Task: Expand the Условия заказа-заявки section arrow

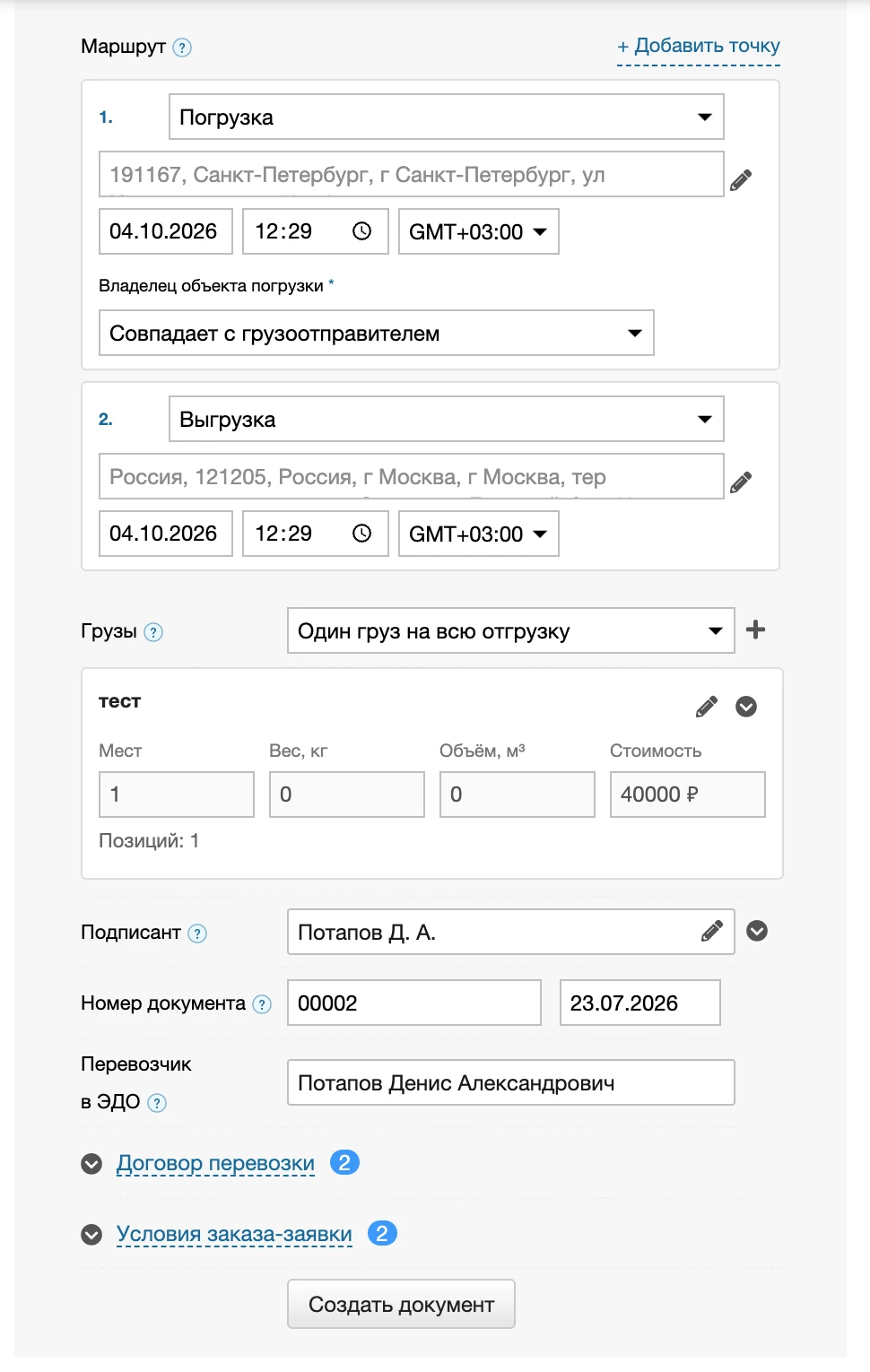Action: click(x=91, y=1235)
